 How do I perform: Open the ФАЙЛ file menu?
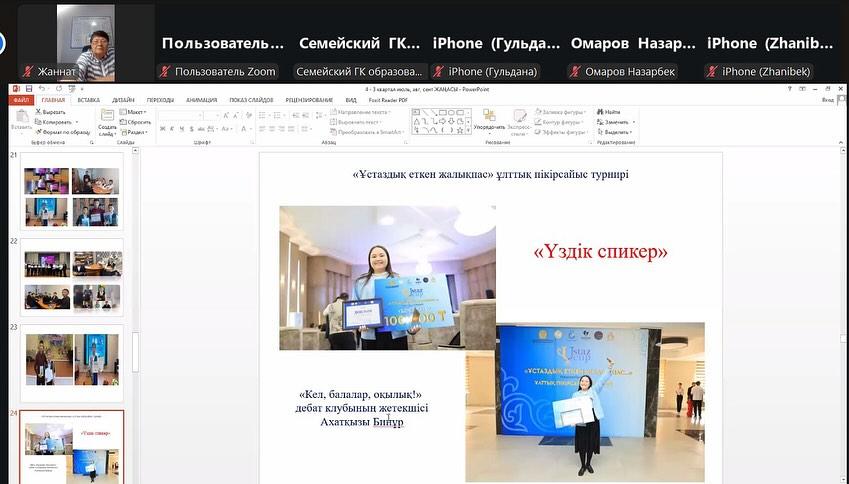click(x=22, y=100)
